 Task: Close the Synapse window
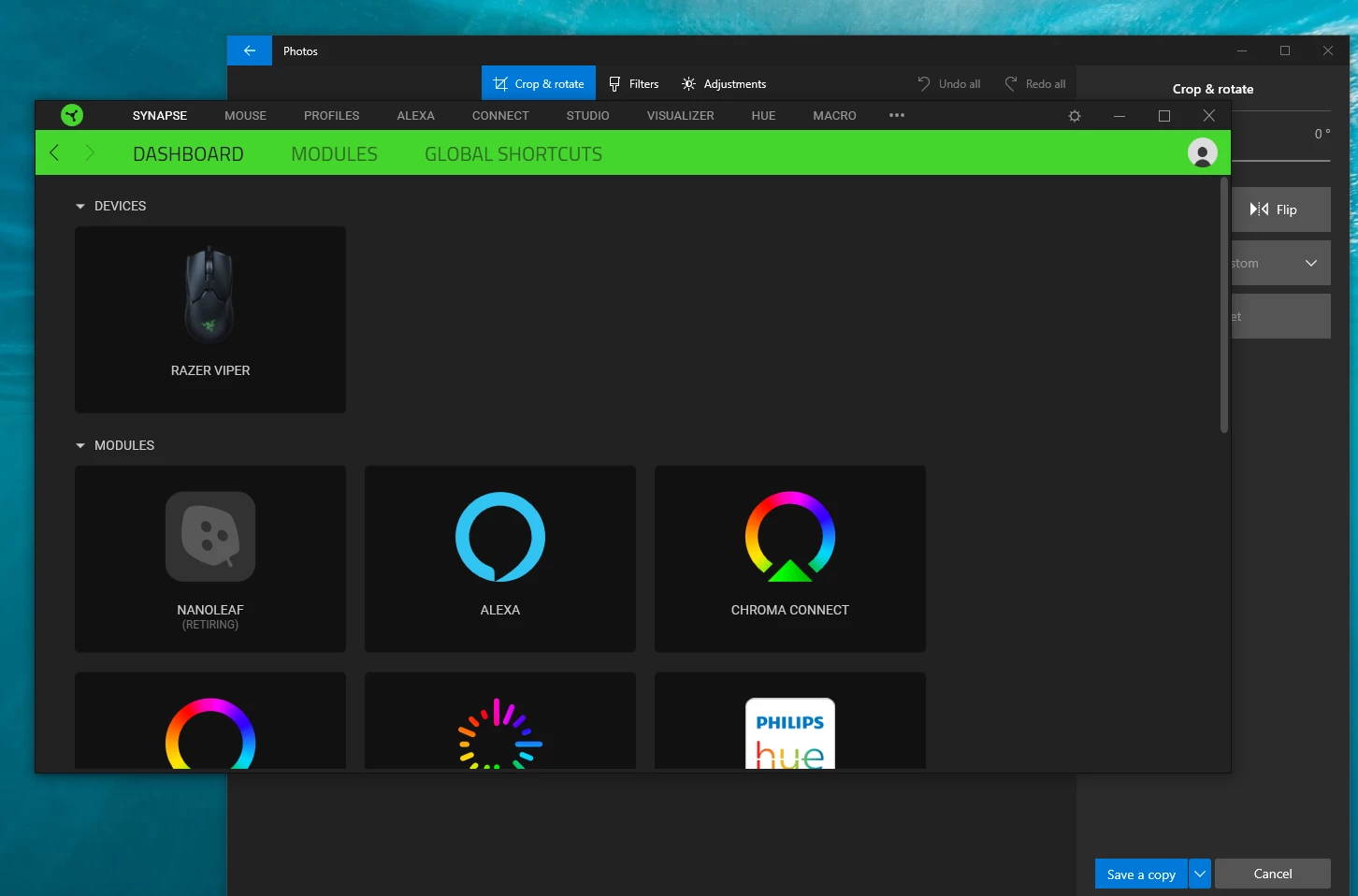1209,116
